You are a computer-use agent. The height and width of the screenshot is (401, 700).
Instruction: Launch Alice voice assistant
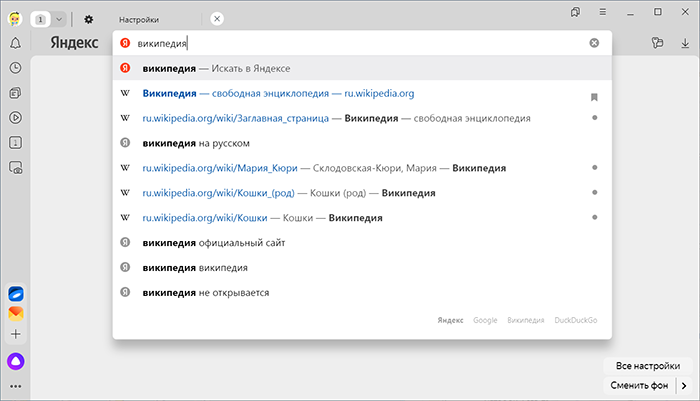[16, 361]
